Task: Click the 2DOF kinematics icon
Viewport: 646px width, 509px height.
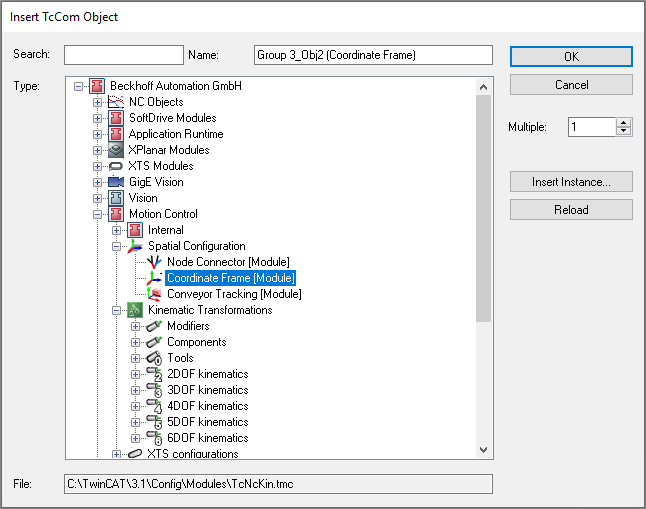Action: coord(154,374)
